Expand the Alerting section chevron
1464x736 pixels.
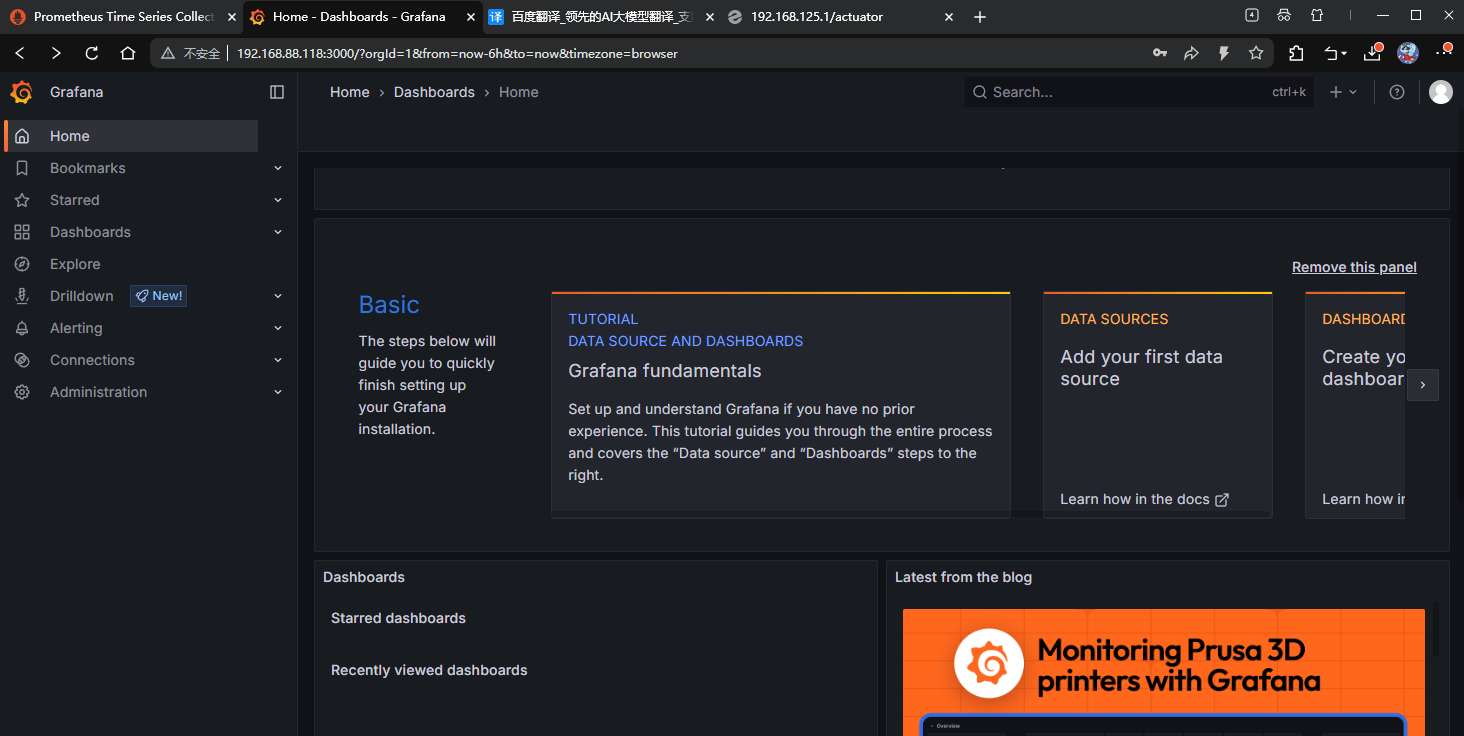pyautogui.click(x=278, y=328)
